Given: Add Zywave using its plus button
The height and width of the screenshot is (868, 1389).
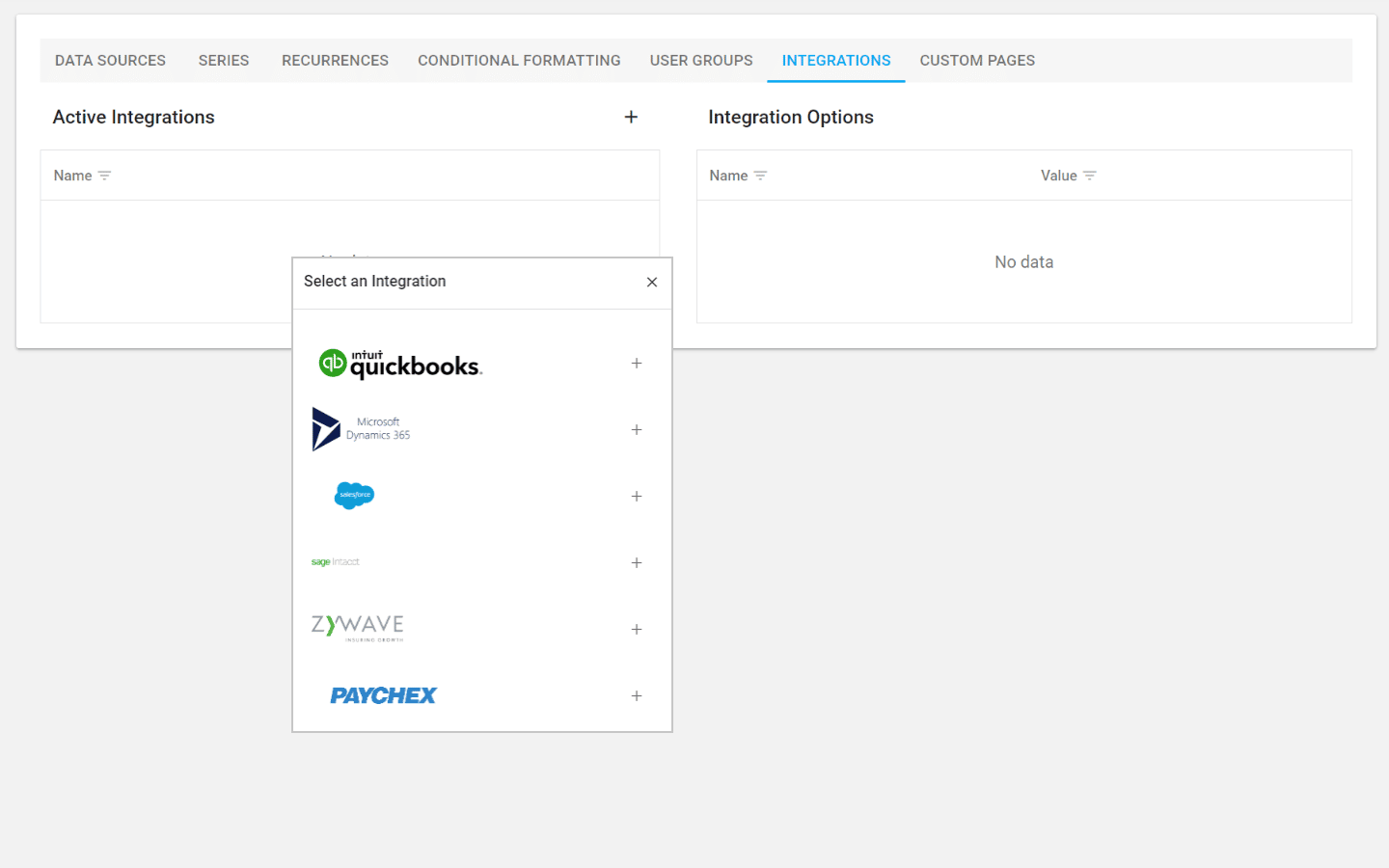Looking at the screenshot, I should point(637,629).
